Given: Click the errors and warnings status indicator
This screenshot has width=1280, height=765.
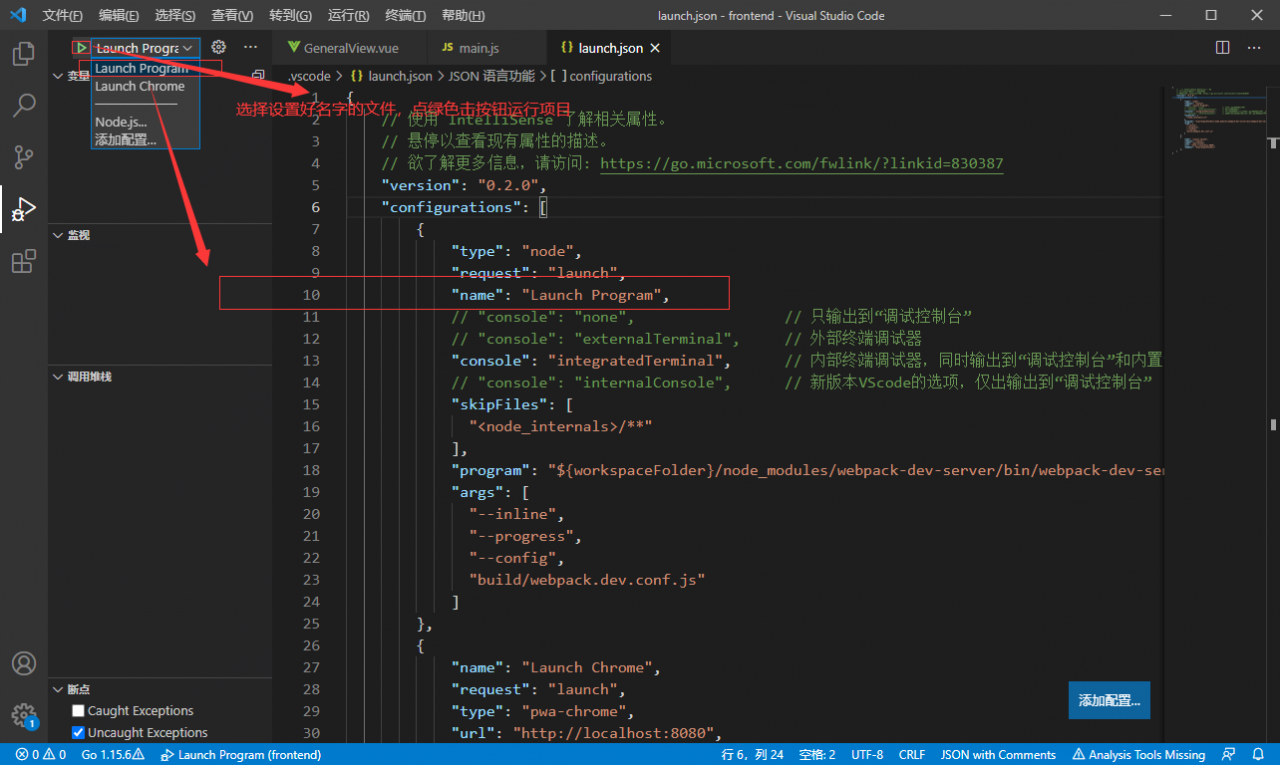Looking at the screenshot, I should 41,755.
